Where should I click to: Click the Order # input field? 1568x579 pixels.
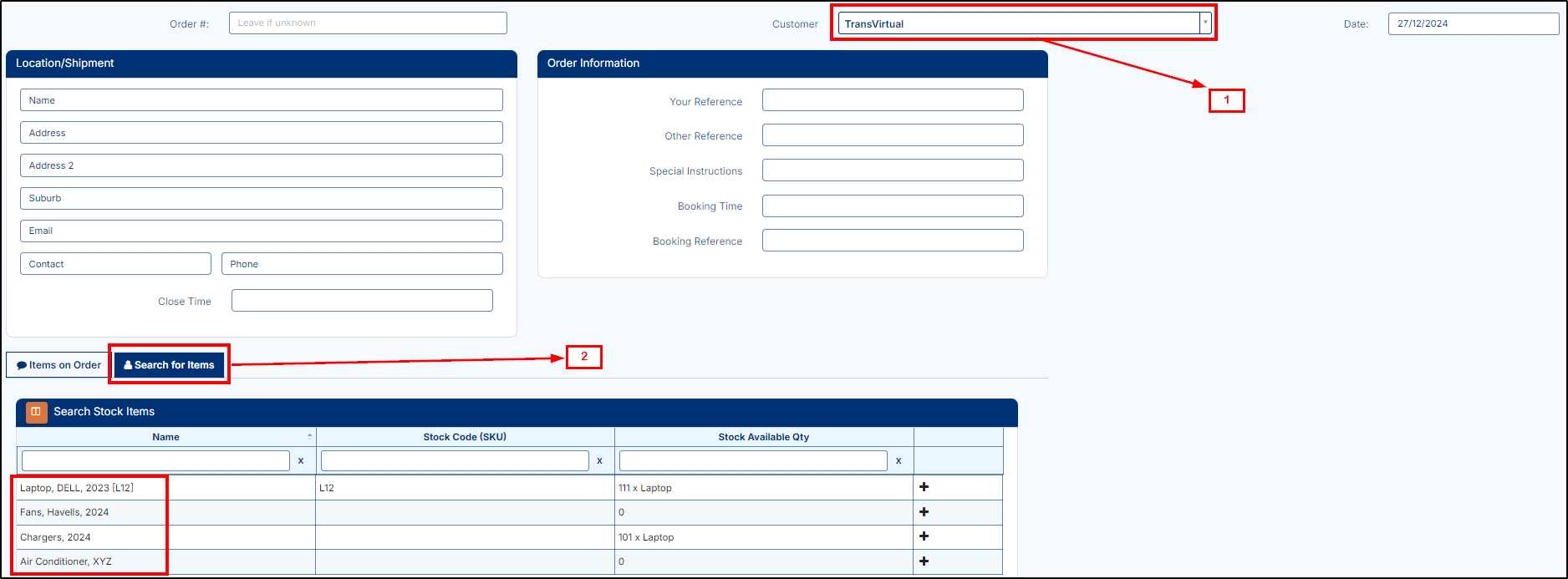[368, 23]
